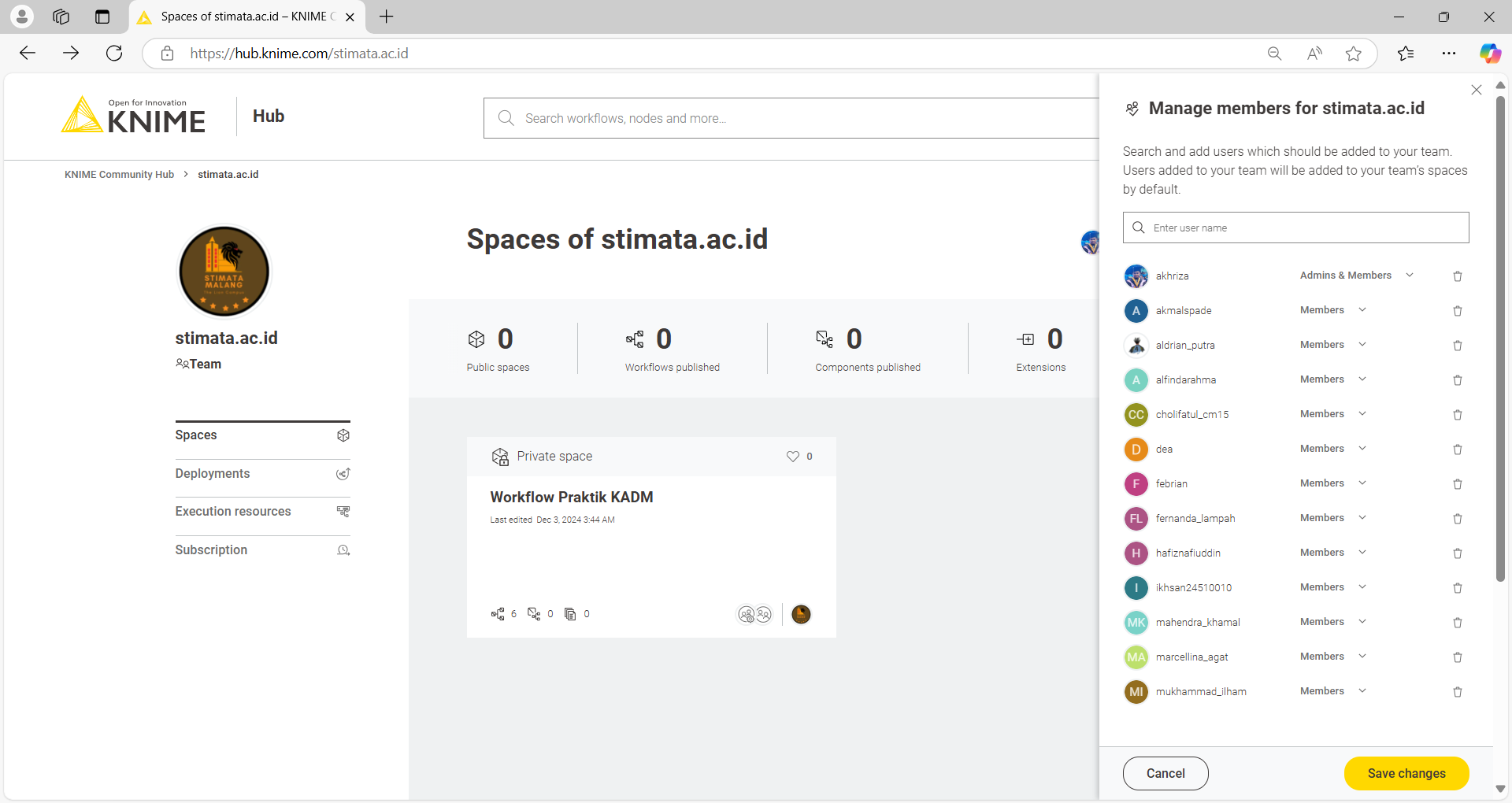Click the data files count icon on card
Screen dimensions: 1512x803
coord(570,614)
